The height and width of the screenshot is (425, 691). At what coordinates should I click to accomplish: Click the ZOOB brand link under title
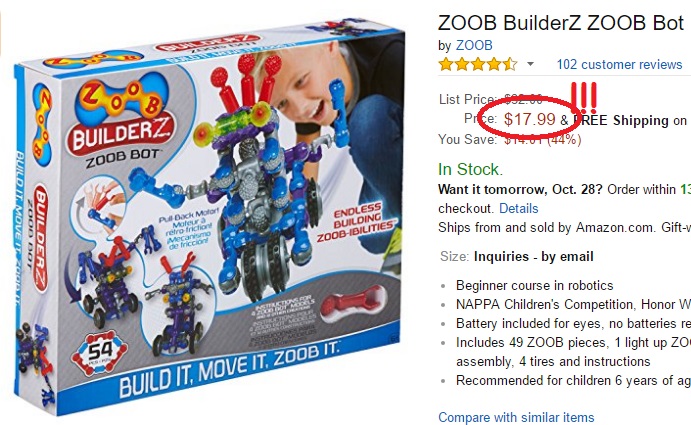pos(475,44)
